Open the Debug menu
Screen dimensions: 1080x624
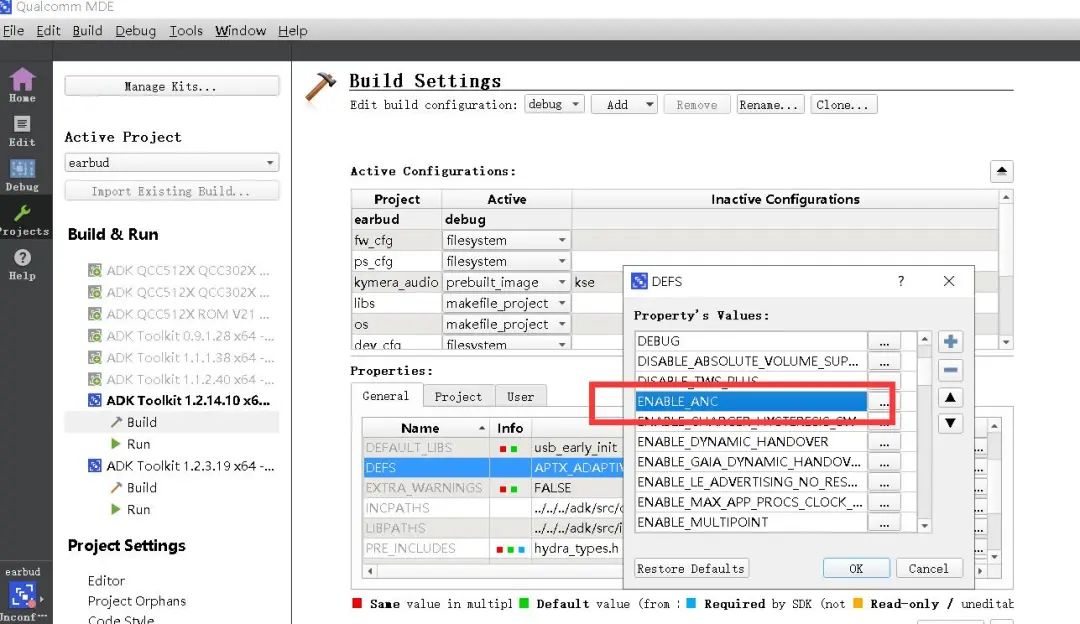tap(135, 31)
